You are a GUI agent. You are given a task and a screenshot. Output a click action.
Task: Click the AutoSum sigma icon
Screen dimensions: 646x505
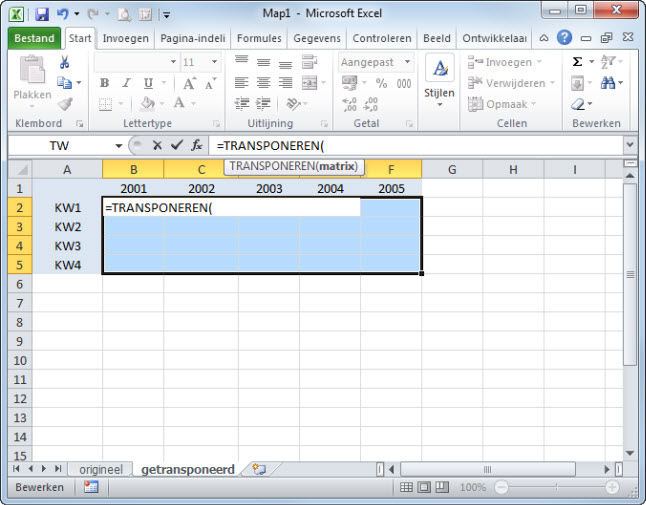click(x=578, y=62)
